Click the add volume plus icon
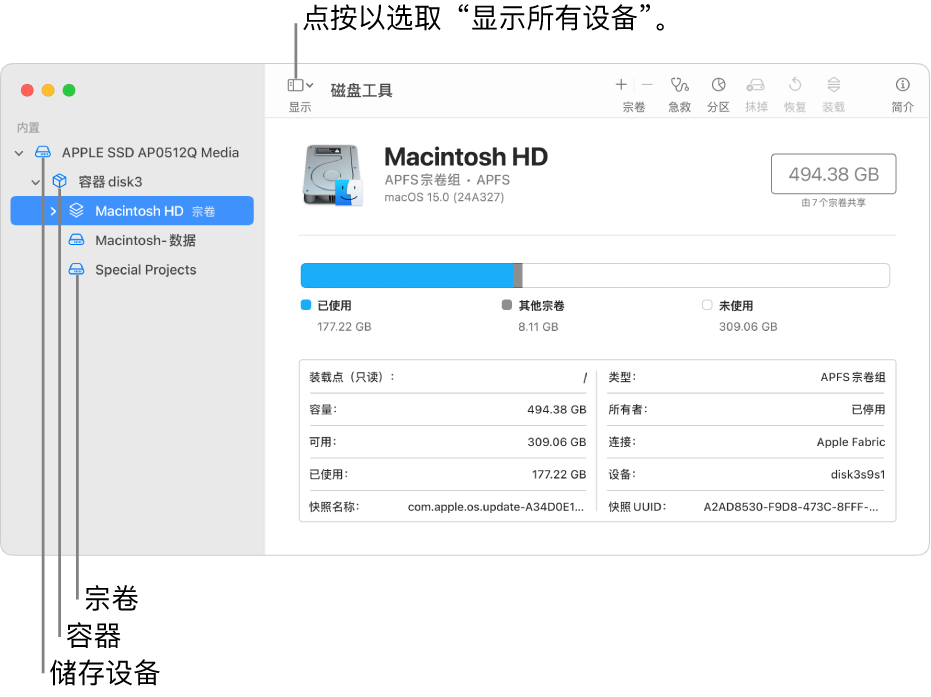This screenshot has height=697, width=931. 620,85
